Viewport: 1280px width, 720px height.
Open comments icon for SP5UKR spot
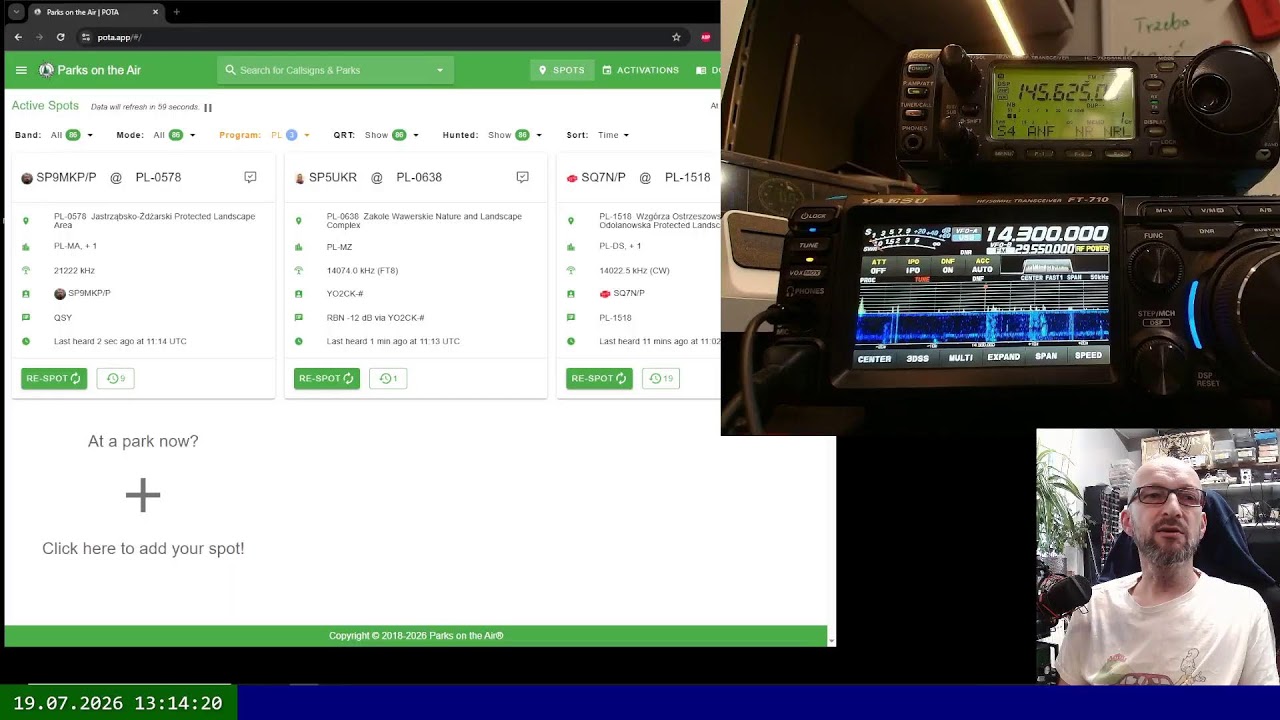(522, 177)
